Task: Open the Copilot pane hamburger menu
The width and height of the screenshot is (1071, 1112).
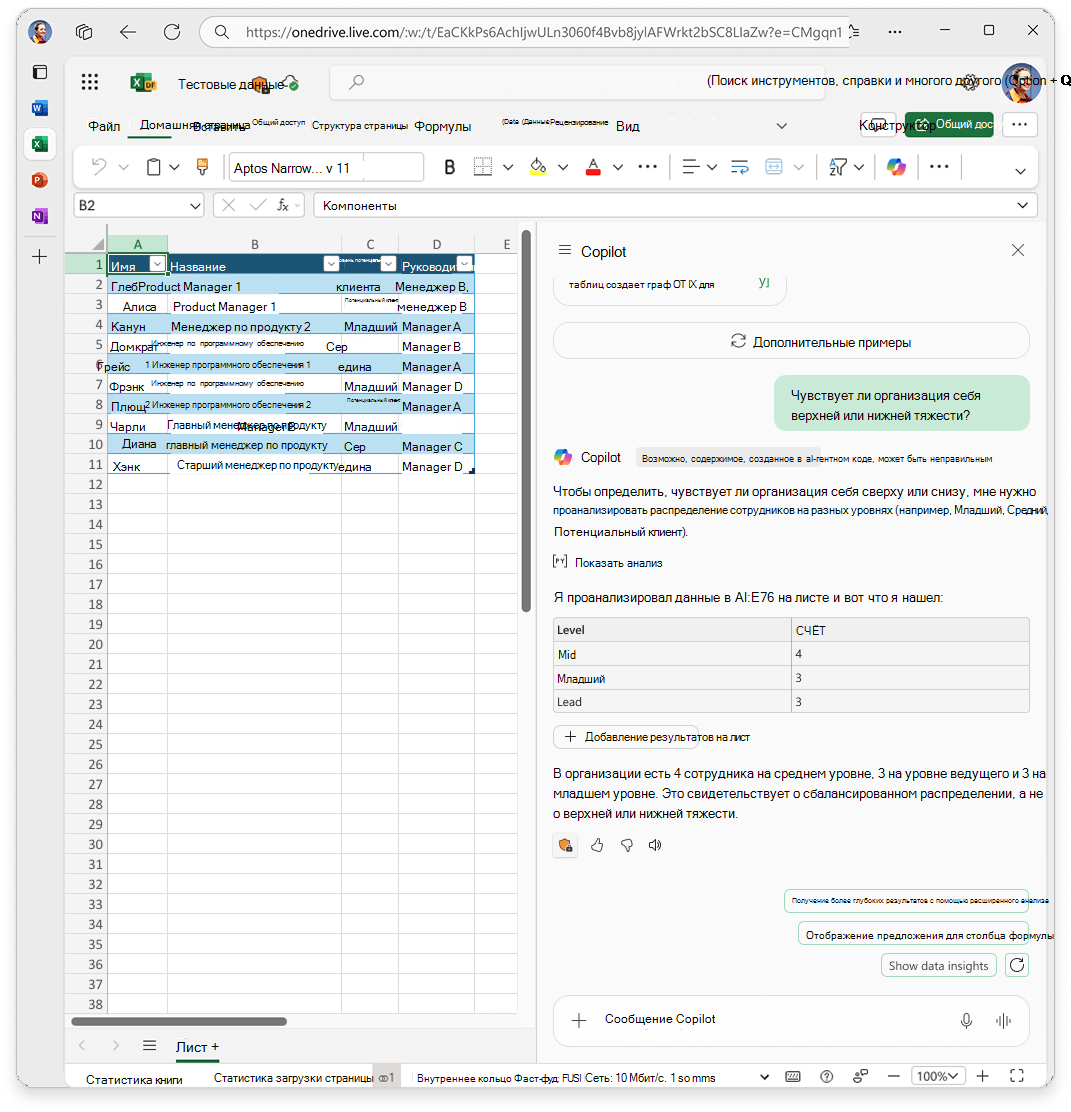Action: tap(565, 250)
